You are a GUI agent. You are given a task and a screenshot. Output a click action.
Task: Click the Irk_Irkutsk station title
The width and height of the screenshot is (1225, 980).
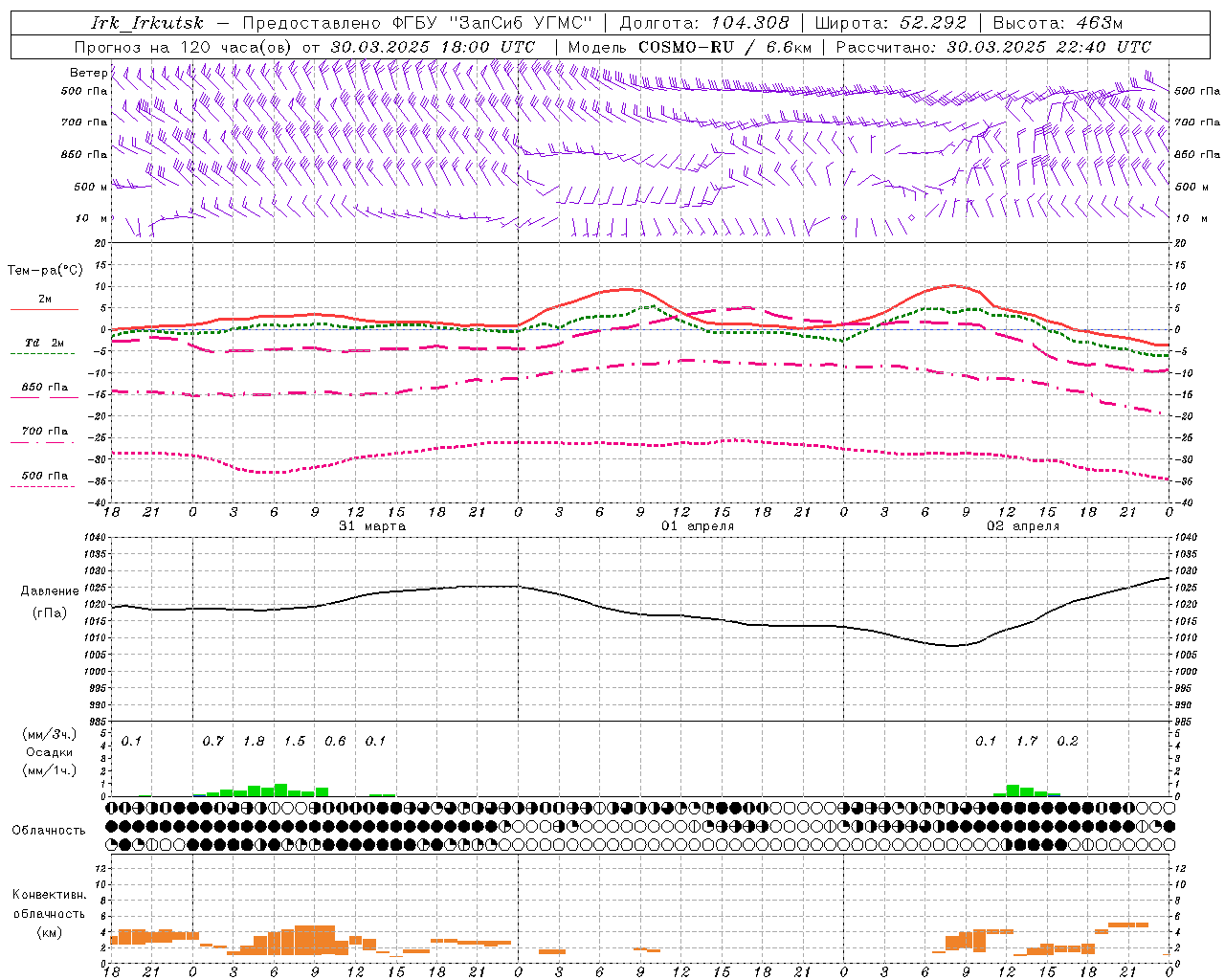coord(146,23)
